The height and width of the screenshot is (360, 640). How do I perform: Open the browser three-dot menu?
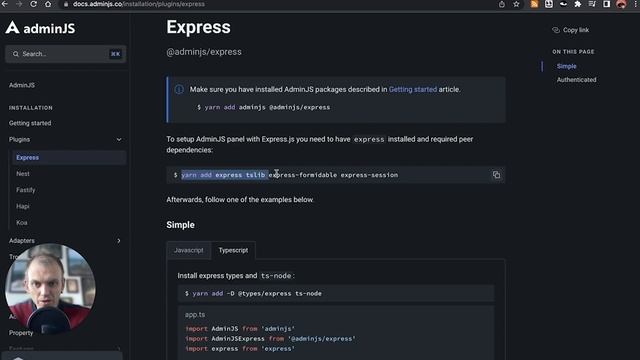[636, 4]
